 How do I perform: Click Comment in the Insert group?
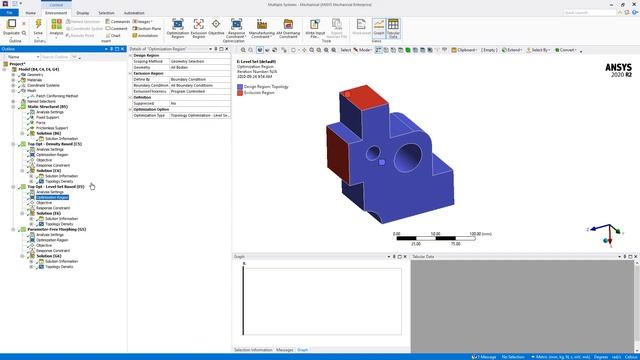click(116, 29)
